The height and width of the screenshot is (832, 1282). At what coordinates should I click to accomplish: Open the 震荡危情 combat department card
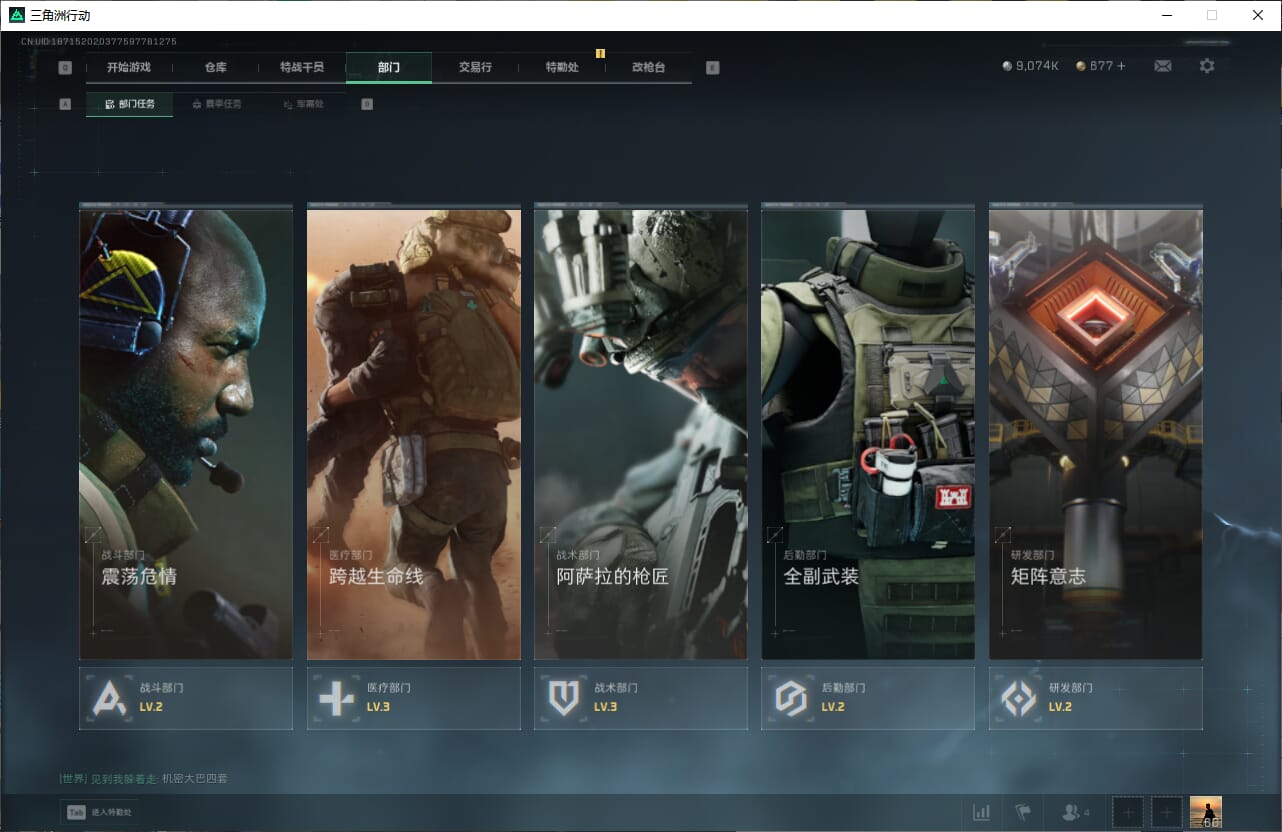186,433
